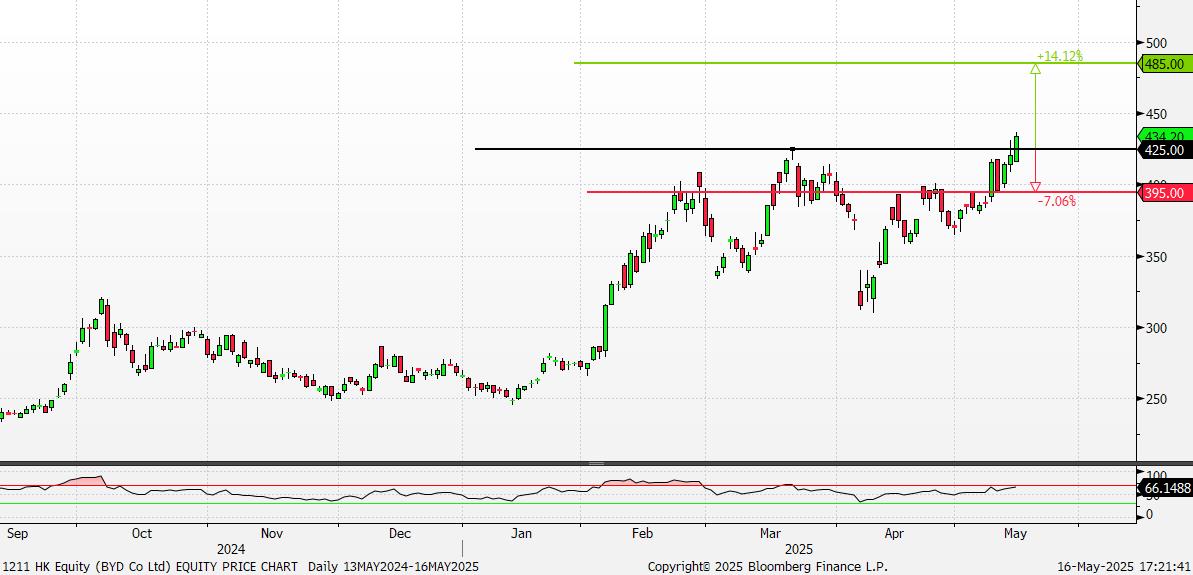Screen dimensions: 1193x575
Task: Click the Nov month label
Action: coord(272,533)
